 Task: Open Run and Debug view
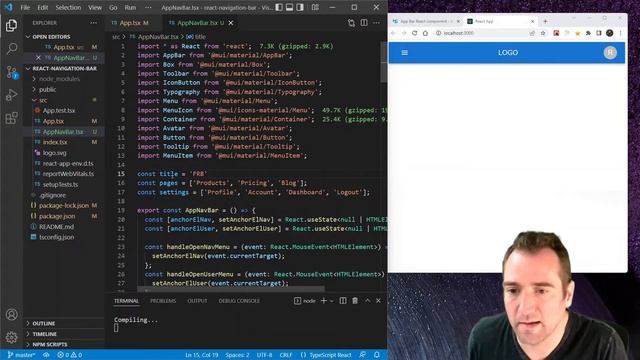pyautogui.click(x=11, y=95)
